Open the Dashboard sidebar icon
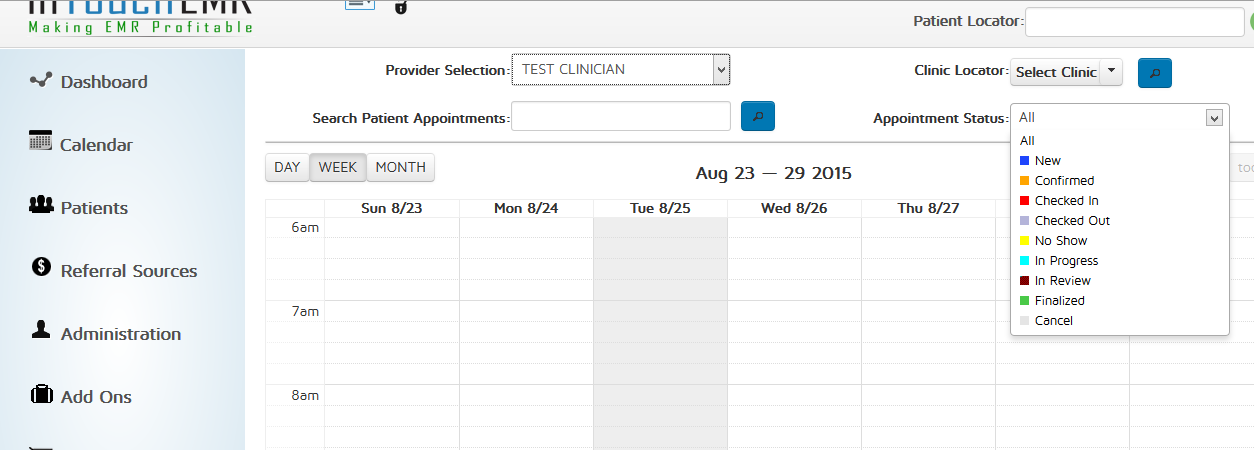This screenshot has width=1254, height=450. [41, 80]
